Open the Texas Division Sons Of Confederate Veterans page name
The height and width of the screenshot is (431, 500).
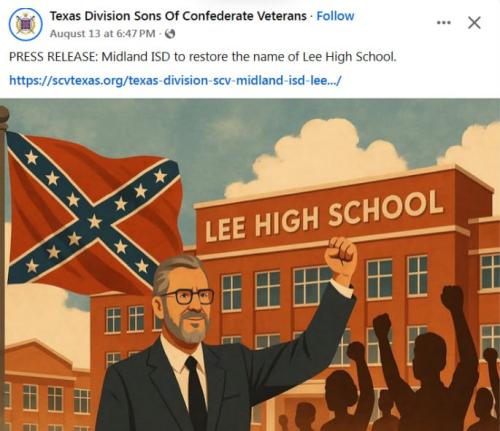pyautogui.click(x=178, y=16)
